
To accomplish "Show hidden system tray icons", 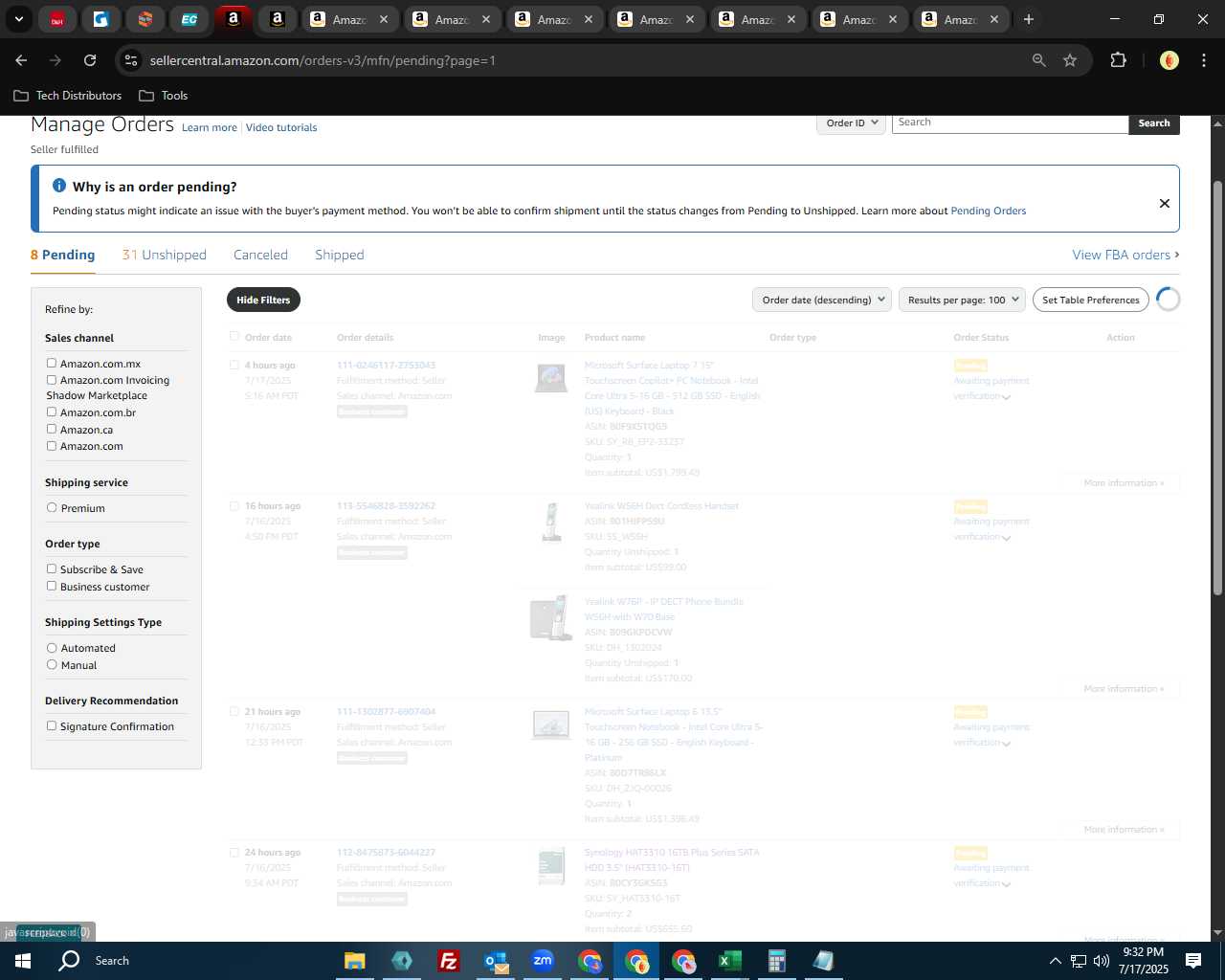I will point(1055,961).
